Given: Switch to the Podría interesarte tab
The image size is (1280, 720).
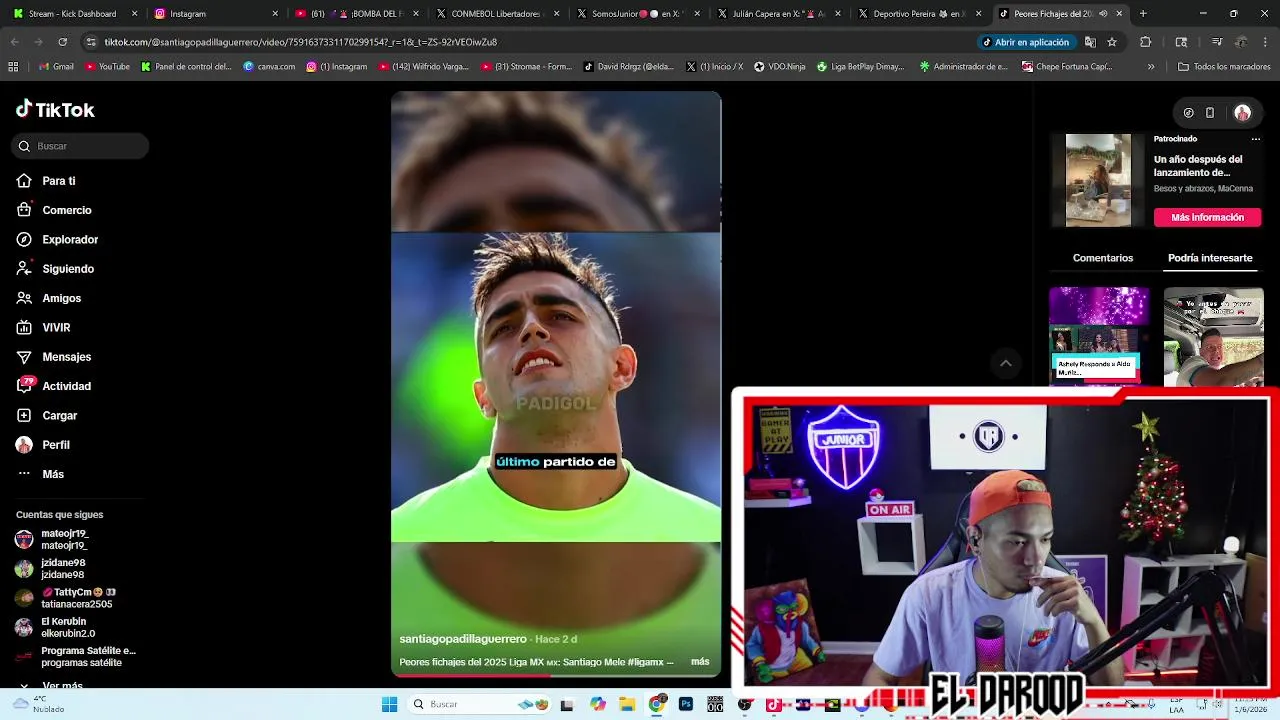Looking at the screenshot, I should 1210,258.
